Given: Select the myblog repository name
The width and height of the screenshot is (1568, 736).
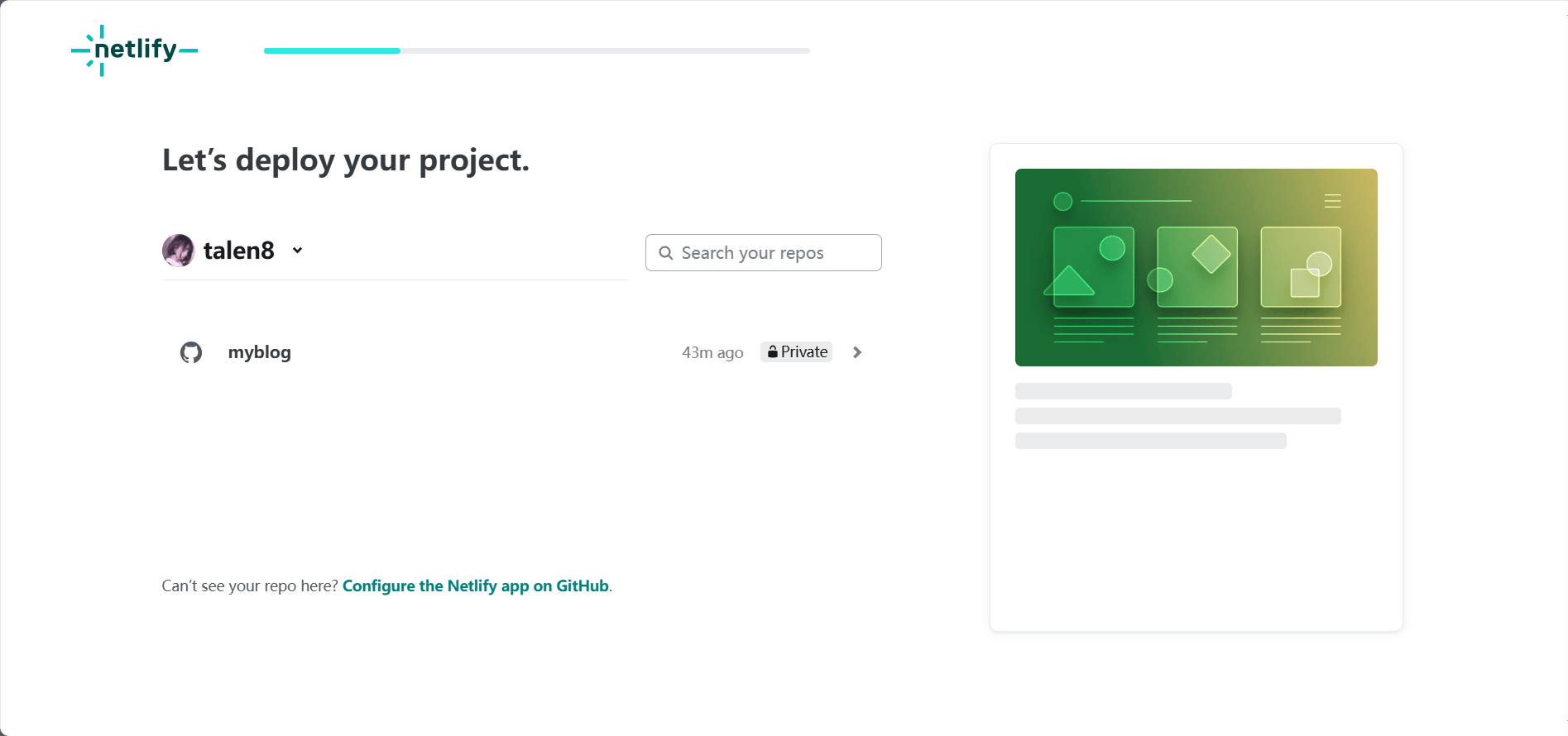Looking at the screenshot, I should 259,352.
